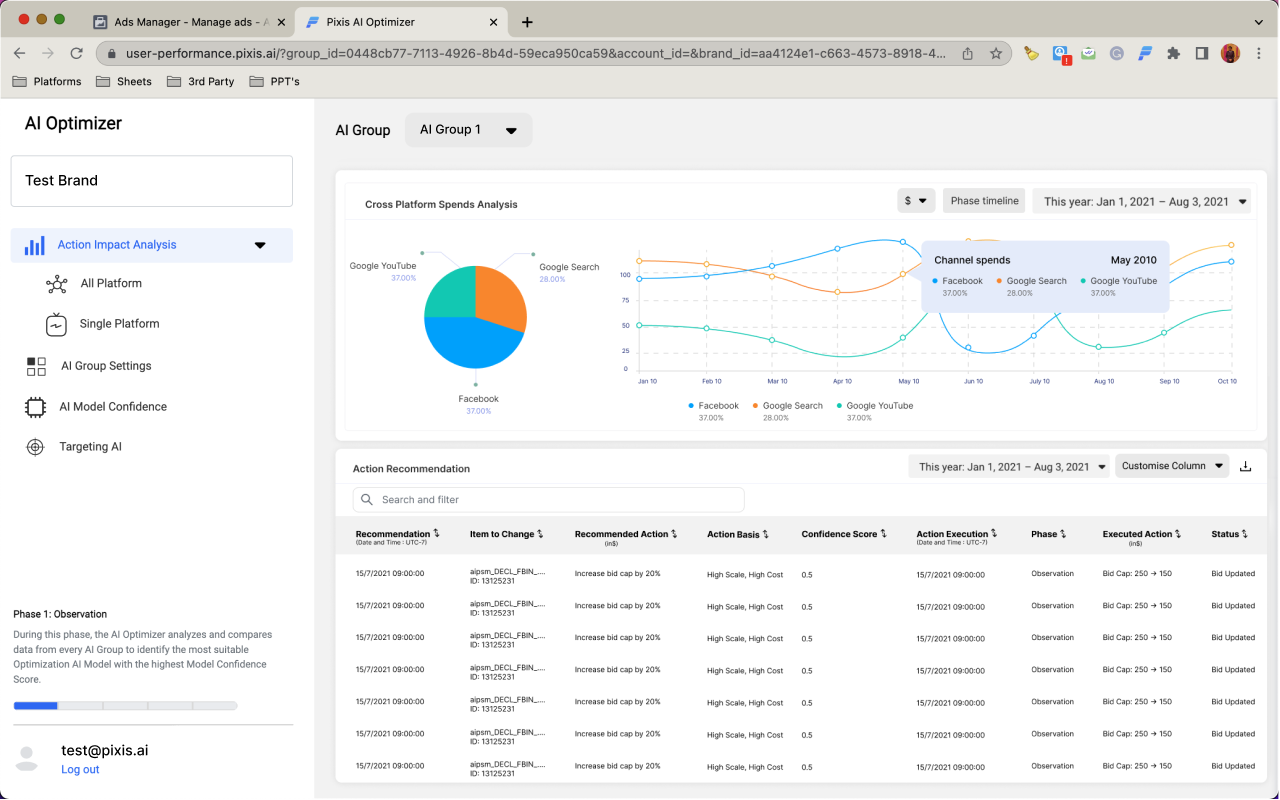Open the AI Model Confidence menu item
Image resolution: width=1280 pixels, height=800 pixels.
[113, 407]
